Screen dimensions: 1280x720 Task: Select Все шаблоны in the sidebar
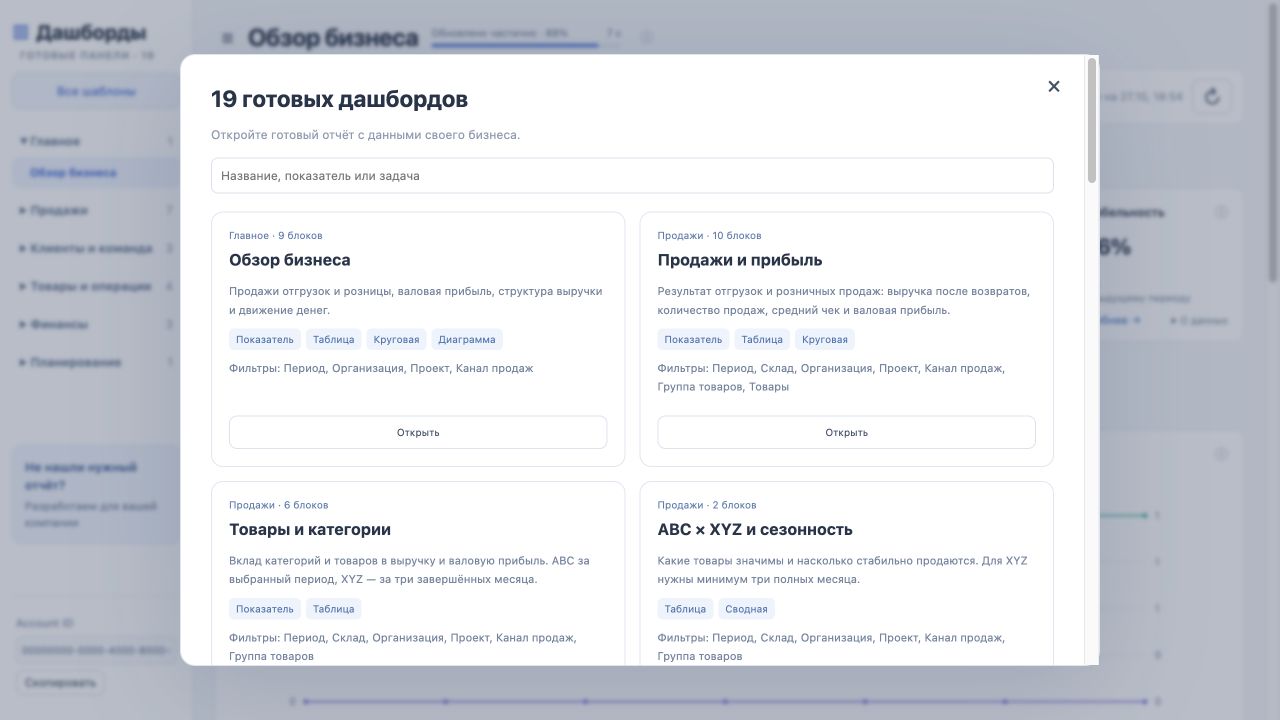(96, 92)
